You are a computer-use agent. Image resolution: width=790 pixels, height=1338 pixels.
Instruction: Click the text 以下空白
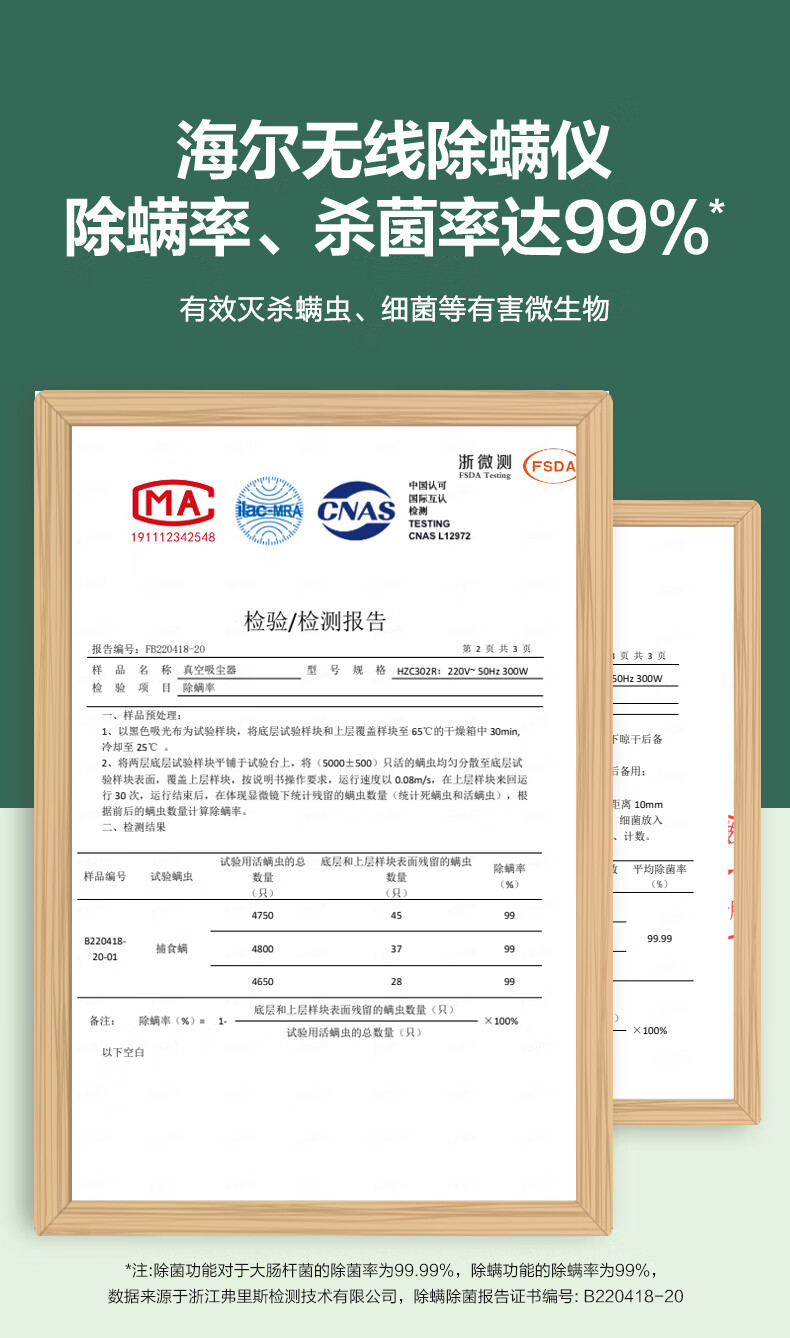coord(124,1053)
